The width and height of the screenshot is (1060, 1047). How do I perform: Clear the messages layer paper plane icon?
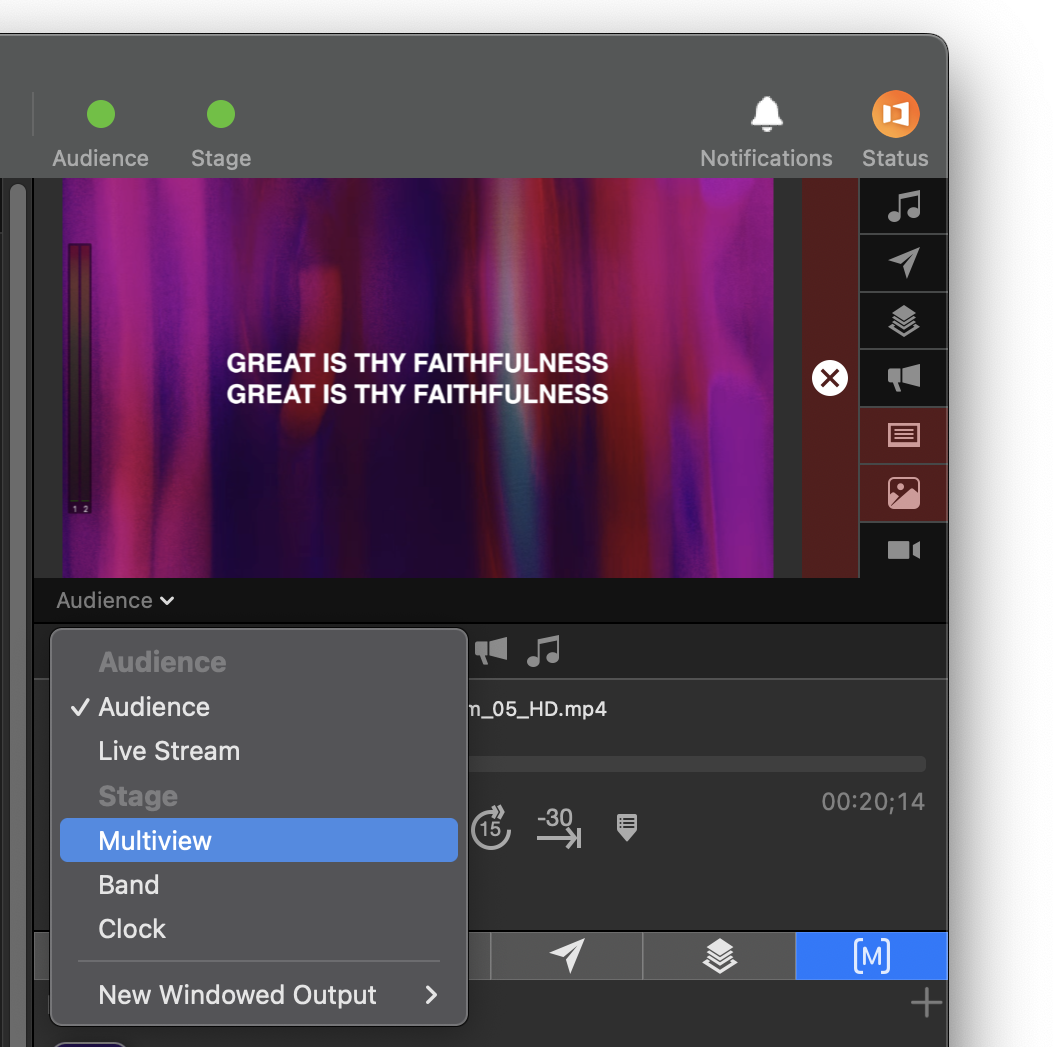[x=903, y=263]
